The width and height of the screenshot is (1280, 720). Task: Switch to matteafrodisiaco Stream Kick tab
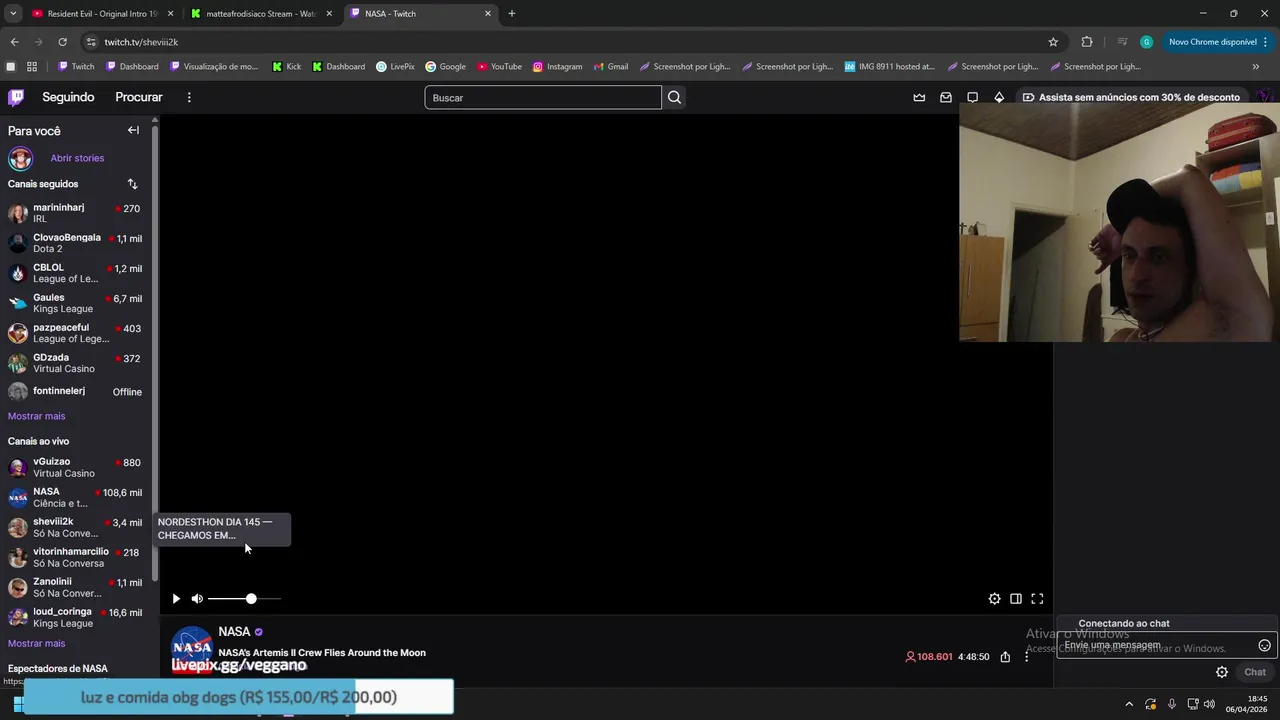(260, 14)
